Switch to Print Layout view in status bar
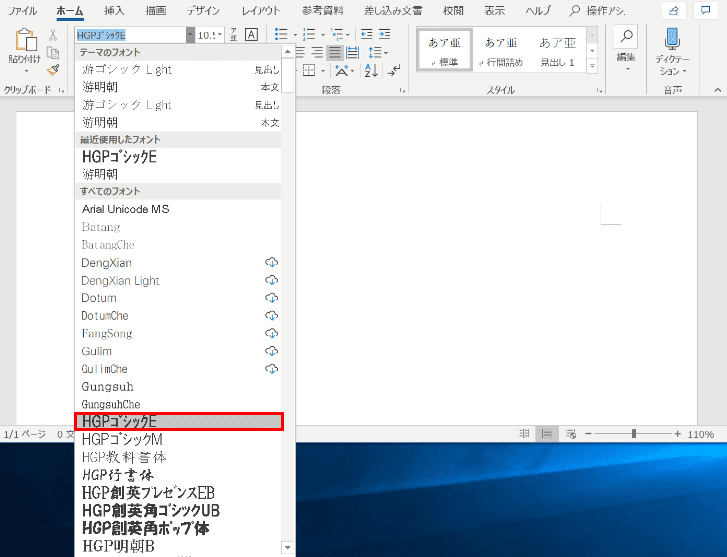 click(x=547, y=434)
